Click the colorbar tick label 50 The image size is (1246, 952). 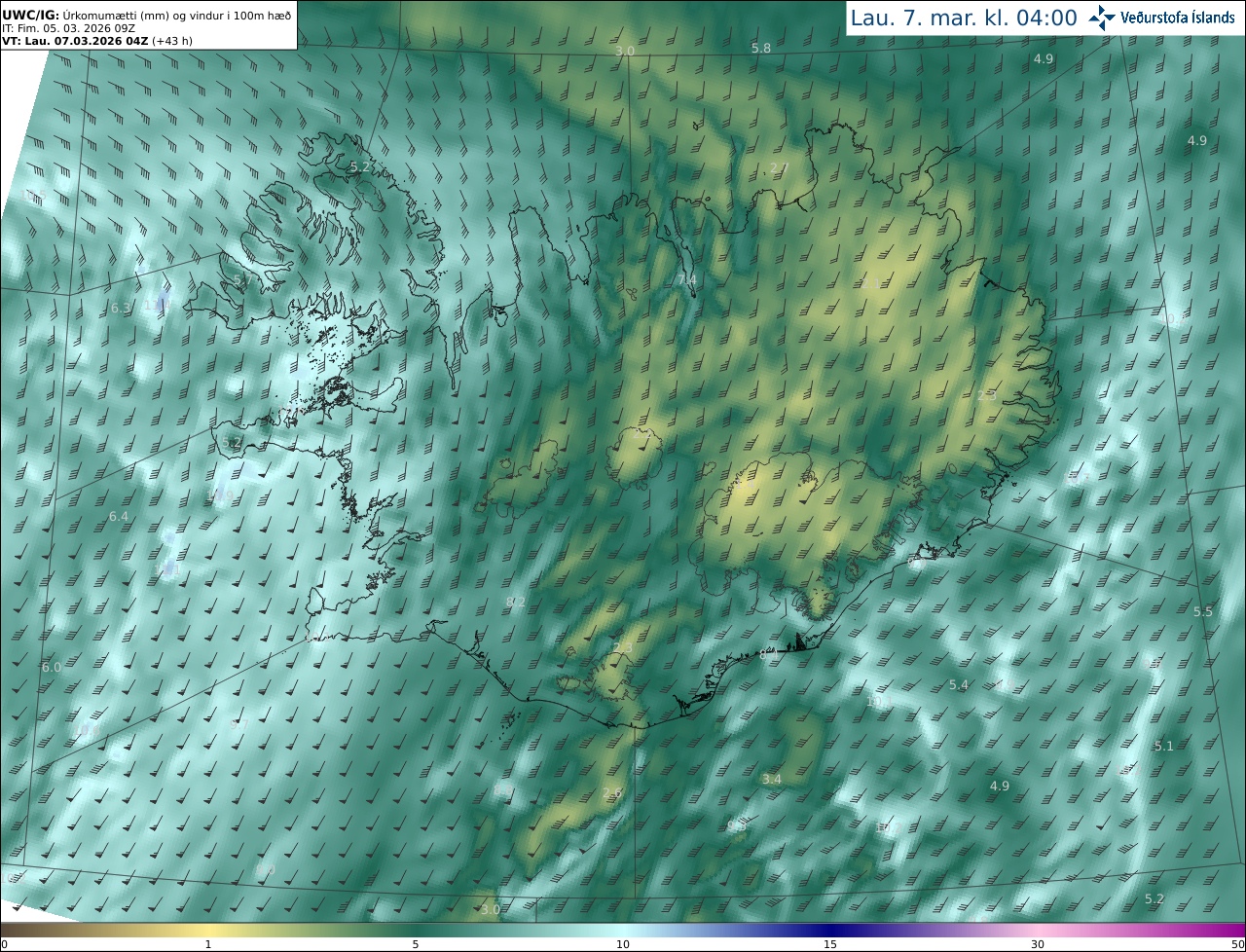point(1237,944)
